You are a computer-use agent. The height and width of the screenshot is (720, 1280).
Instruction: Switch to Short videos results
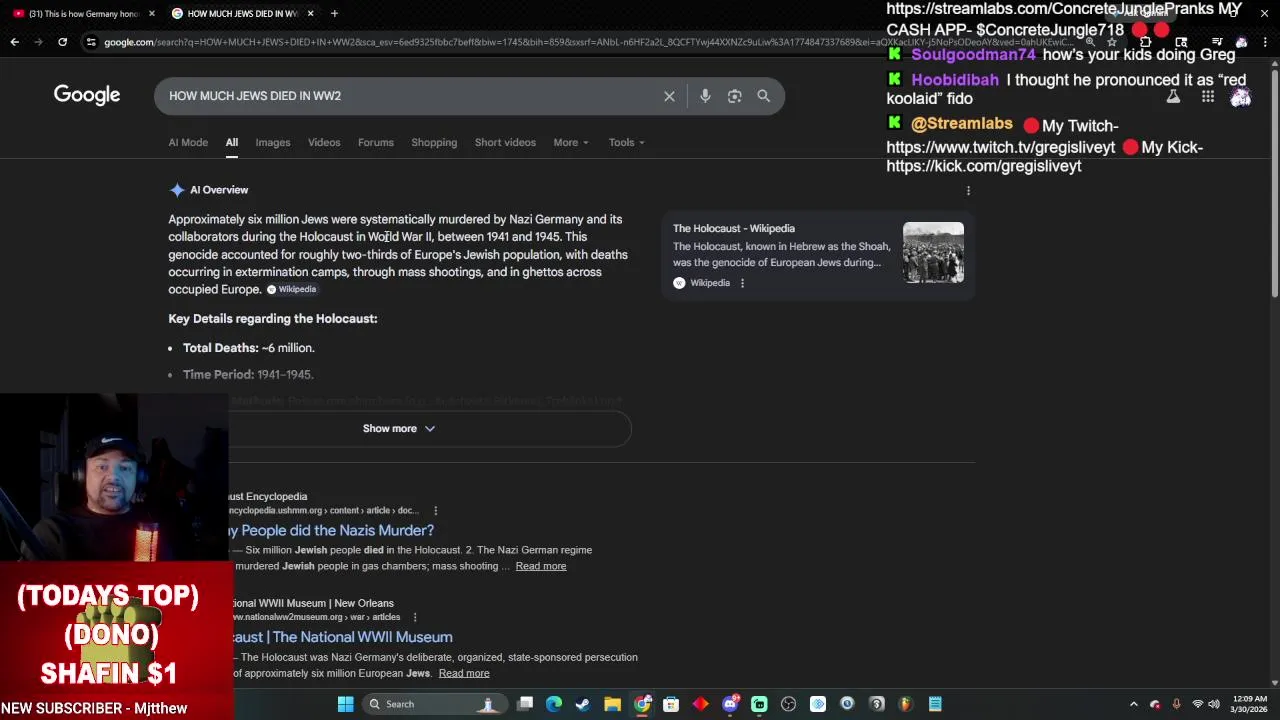pyautogui.click(x=505, y=142)
